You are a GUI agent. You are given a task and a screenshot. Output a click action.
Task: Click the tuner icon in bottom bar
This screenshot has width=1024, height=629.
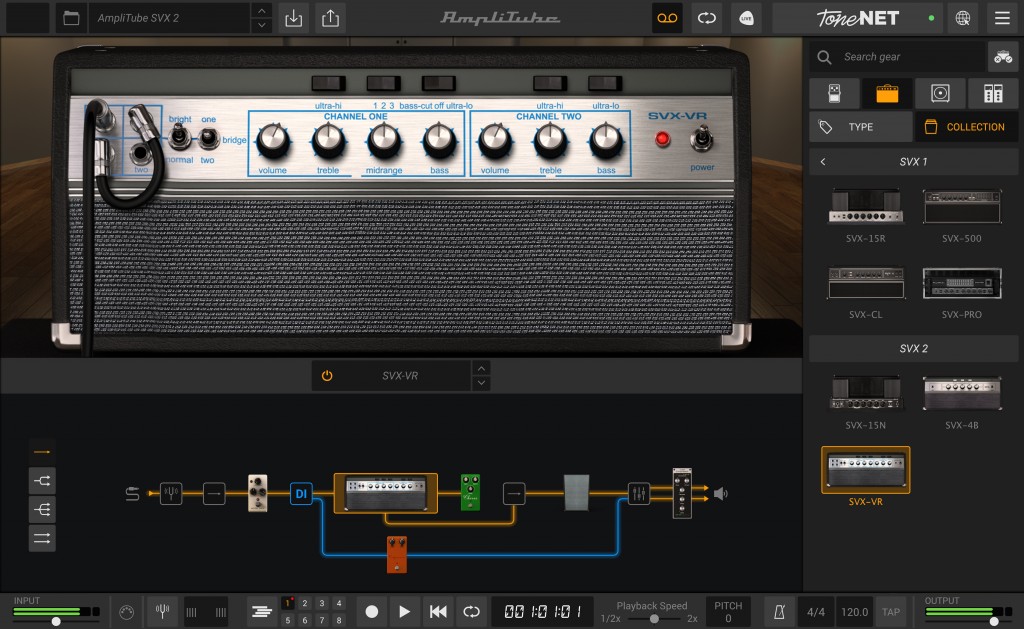click(162, 611)
